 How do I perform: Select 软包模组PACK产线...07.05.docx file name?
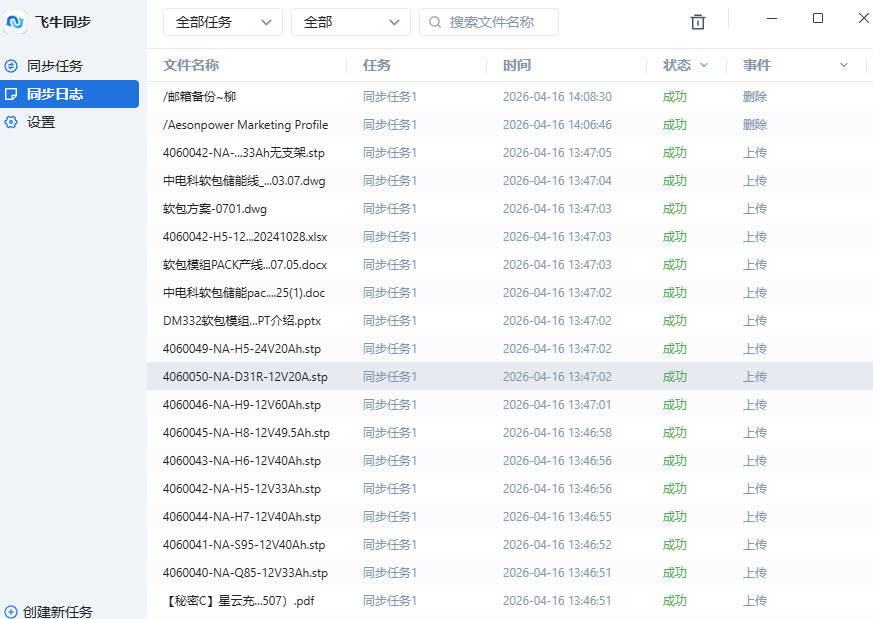tap(245, 265)
